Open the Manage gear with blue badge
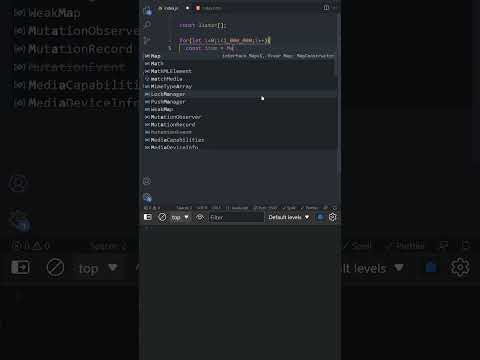Image resolution: width=480 pixels, height=360 pixels. coord(147,198)
